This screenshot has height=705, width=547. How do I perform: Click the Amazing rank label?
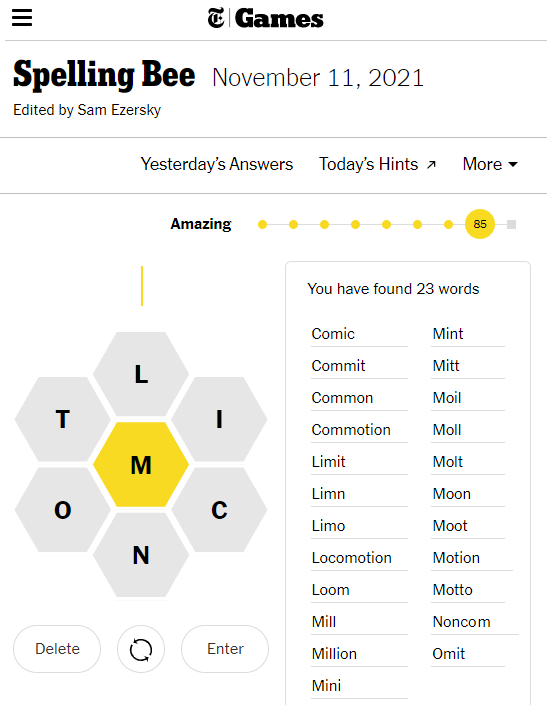(x=201, y=224)
